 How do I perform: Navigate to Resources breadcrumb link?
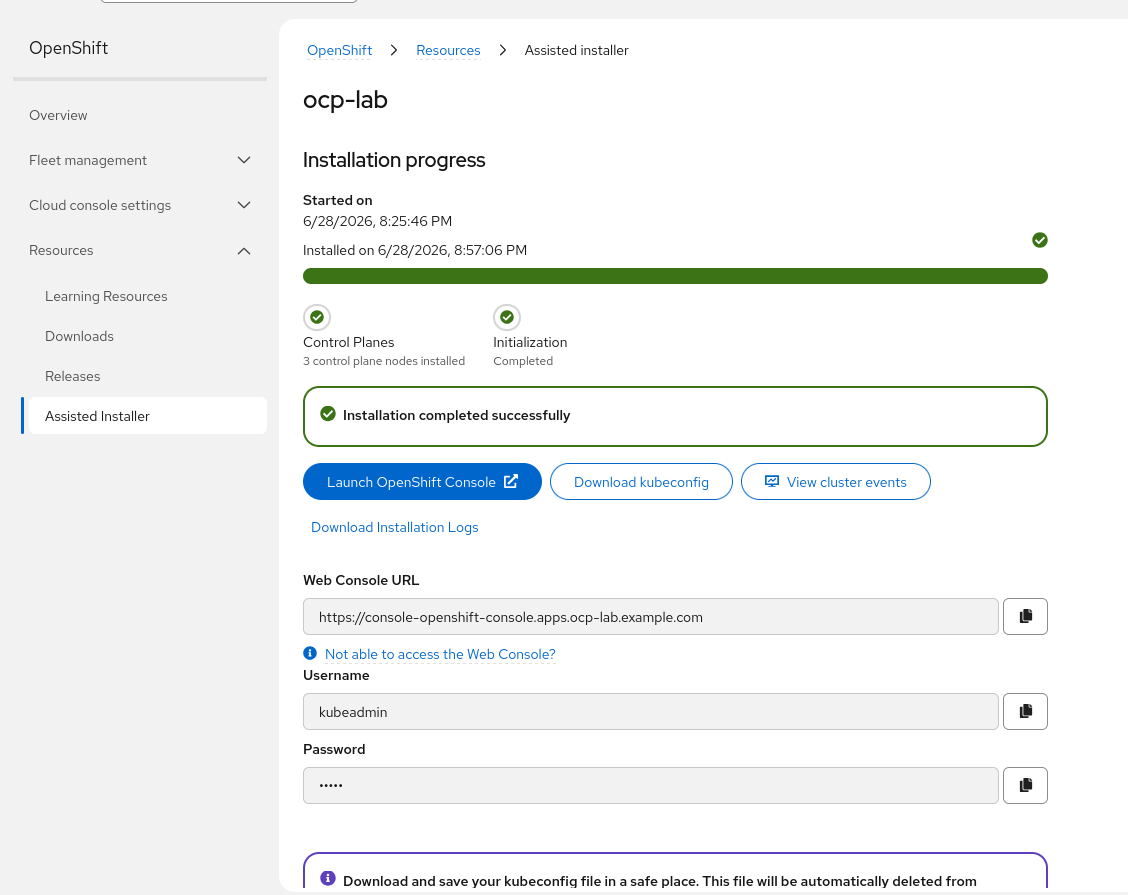coord(448,50)
